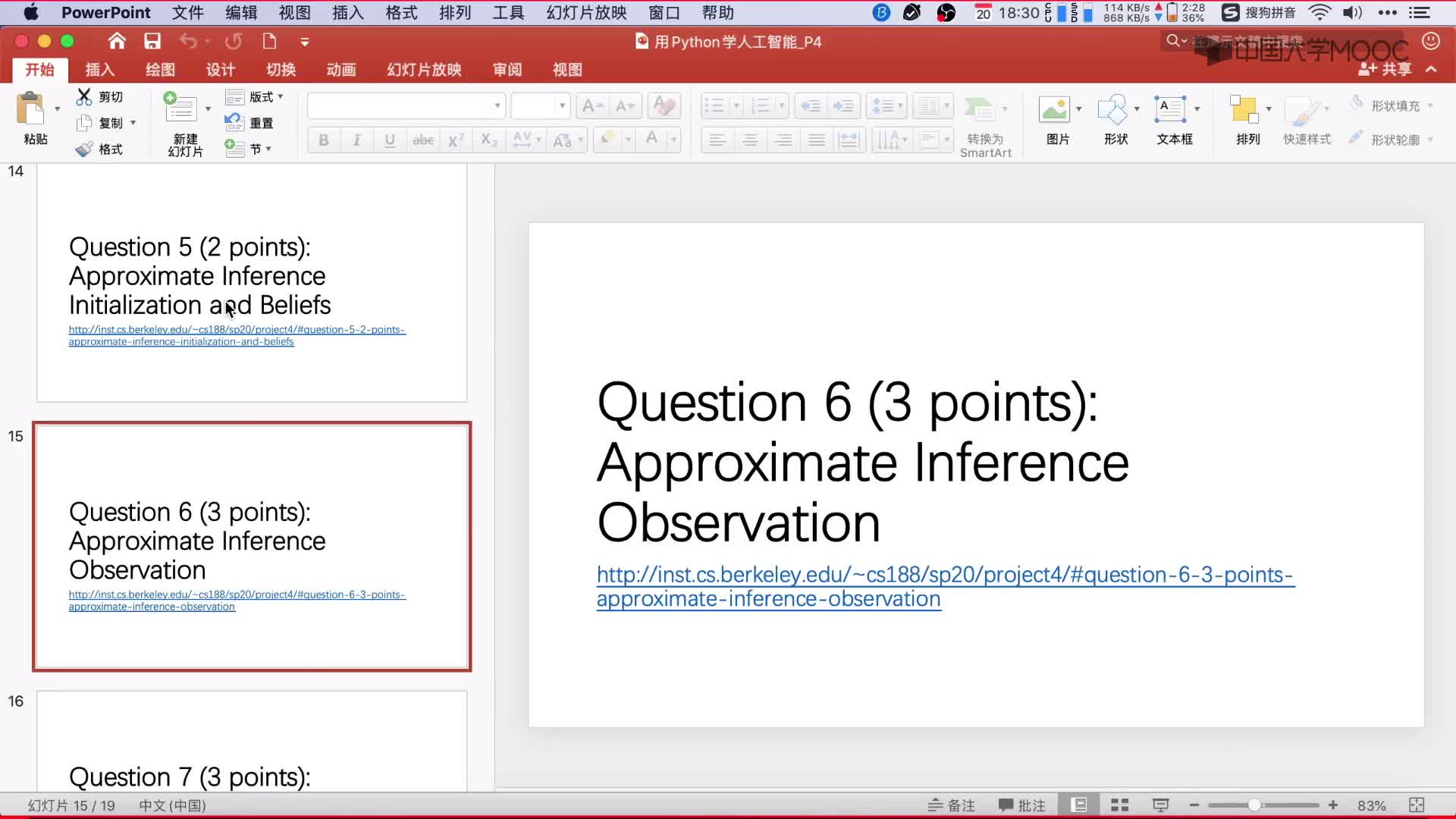Screen dimensions: 1456x819
Task: Center align text
Action: coord(750,140)
